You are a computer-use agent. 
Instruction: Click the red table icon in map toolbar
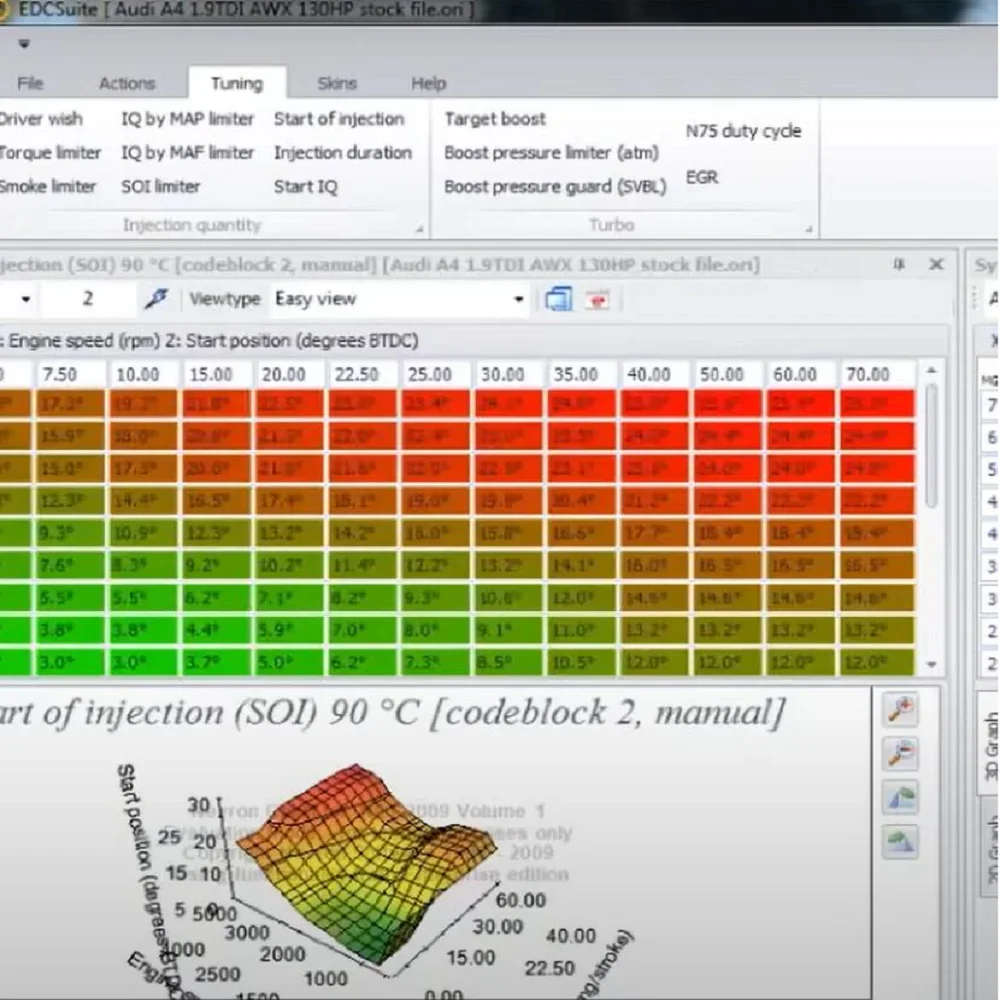(597, 299)
